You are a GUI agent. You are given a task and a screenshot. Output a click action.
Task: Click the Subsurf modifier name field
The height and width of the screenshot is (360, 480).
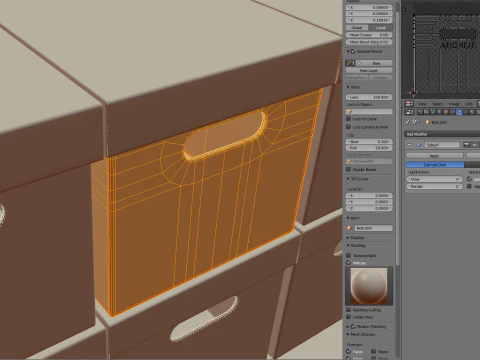click(x=442, y=145)
